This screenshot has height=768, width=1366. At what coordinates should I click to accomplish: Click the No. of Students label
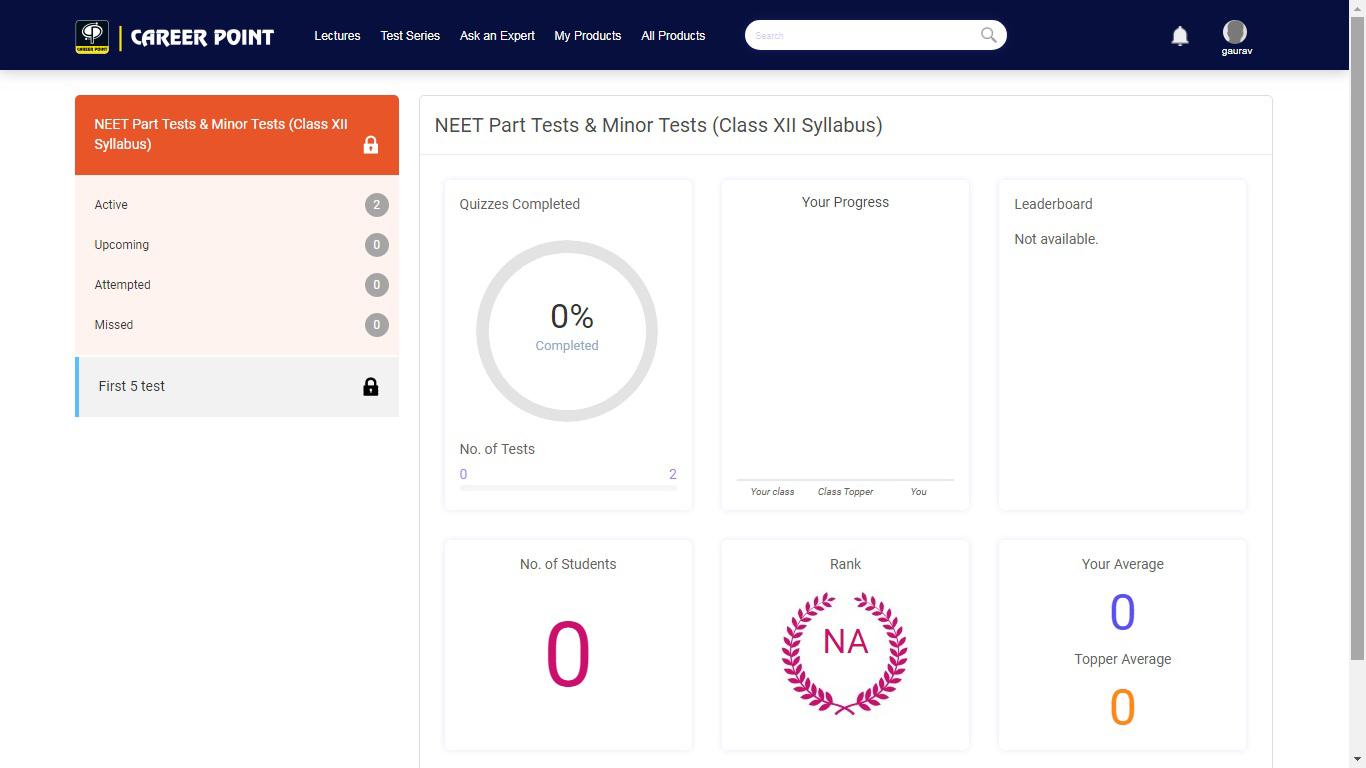point(568,564)
